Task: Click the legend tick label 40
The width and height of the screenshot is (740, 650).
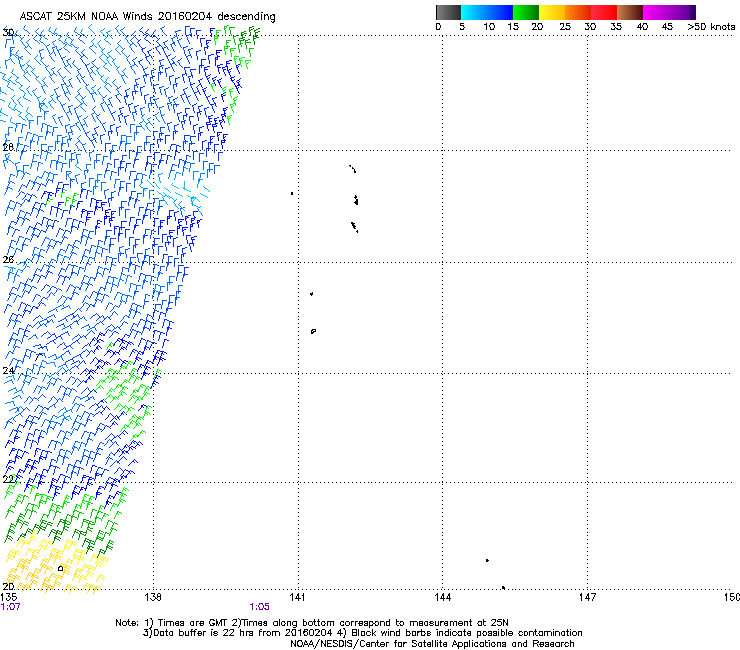Action: tap(642, 27)
